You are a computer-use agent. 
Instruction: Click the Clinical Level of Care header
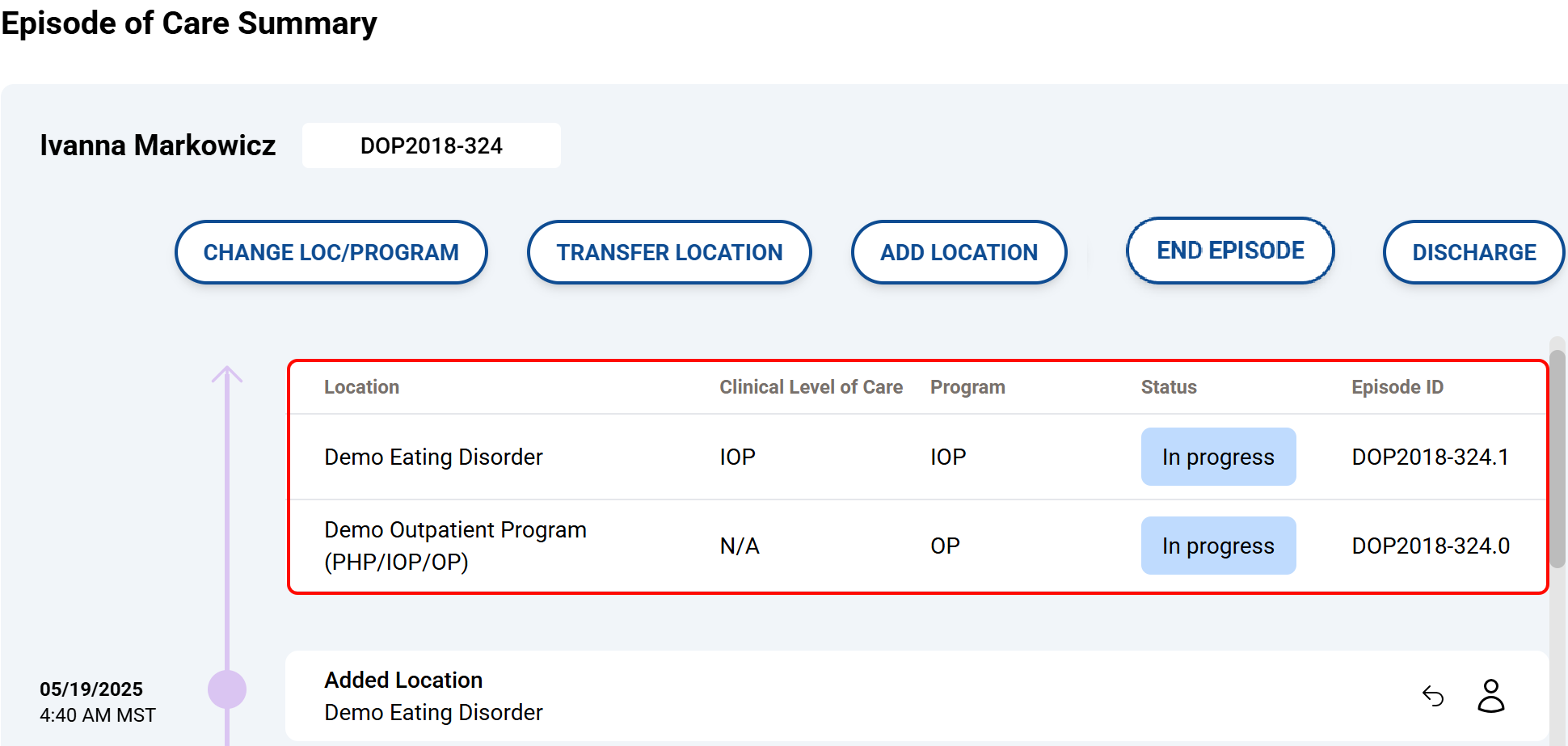tap(811, 387)
